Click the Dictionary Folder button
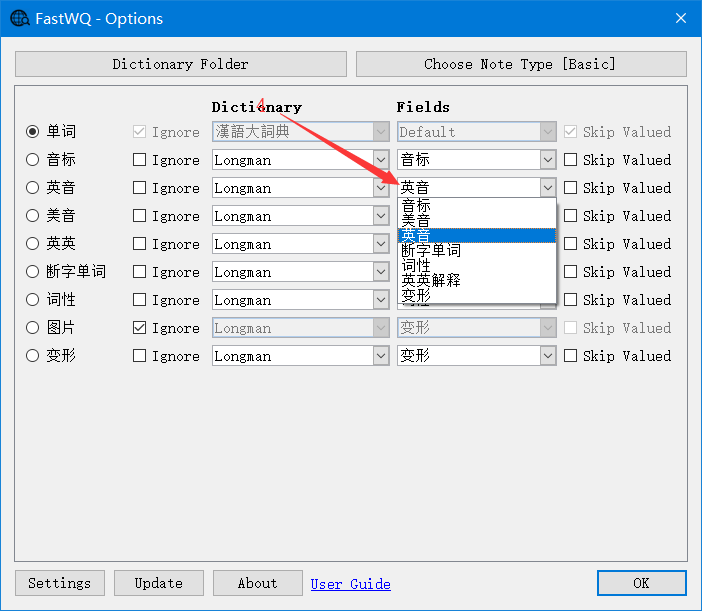This screenshot has height=611, width=702. pos(180,64)
